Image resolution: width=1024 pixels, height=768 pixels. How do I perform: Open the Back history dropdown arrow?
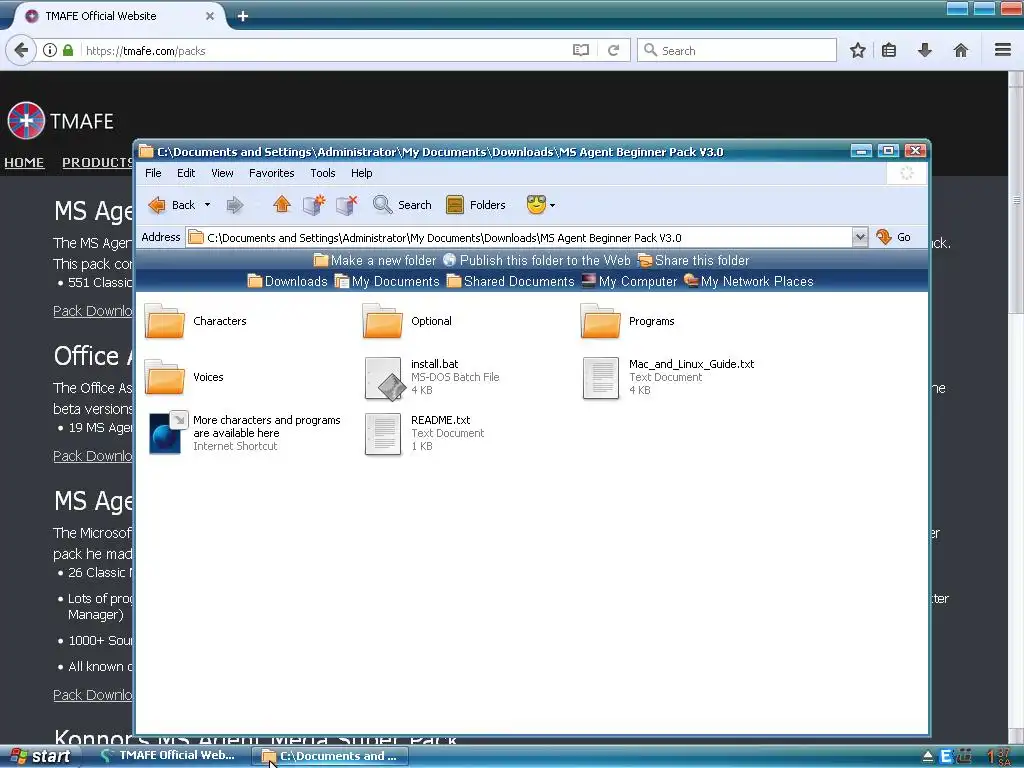[208, 205]
